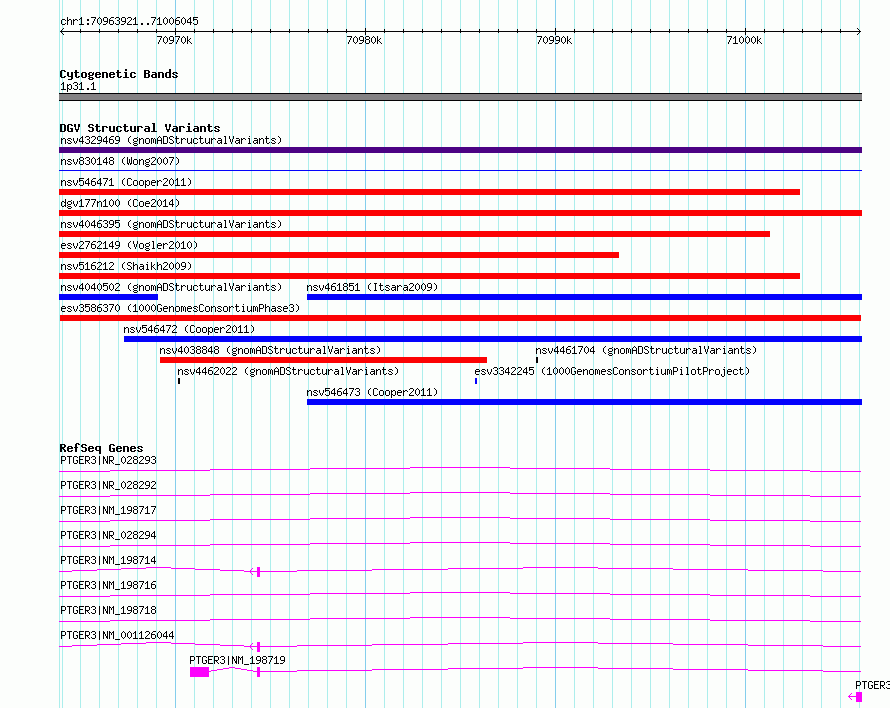This screenshot has height=708, width=890.
Task: Click the small exon arrow on NM_198714
Action: tap(255, 572)
